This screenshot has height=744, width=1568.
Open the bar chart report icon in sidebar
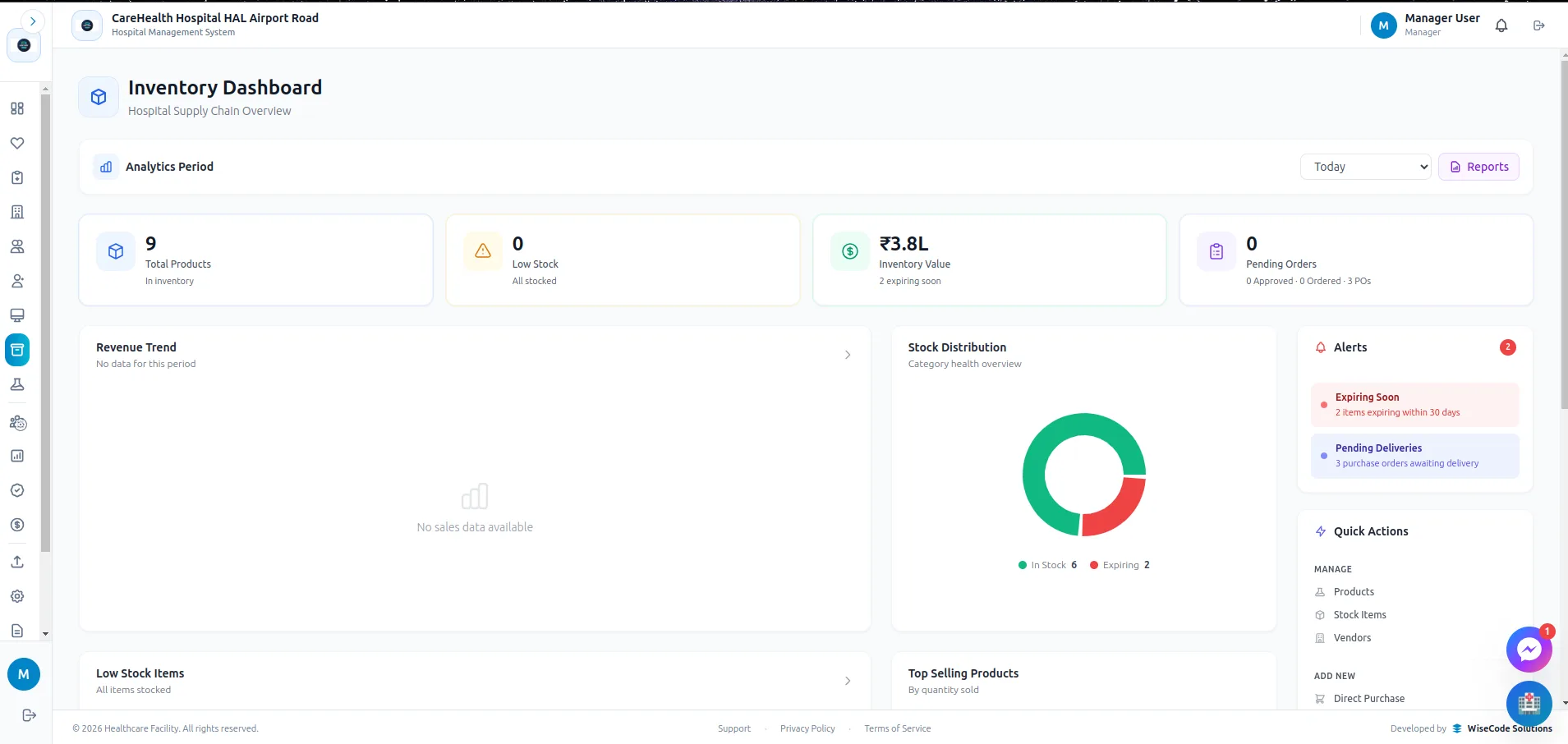17,456
